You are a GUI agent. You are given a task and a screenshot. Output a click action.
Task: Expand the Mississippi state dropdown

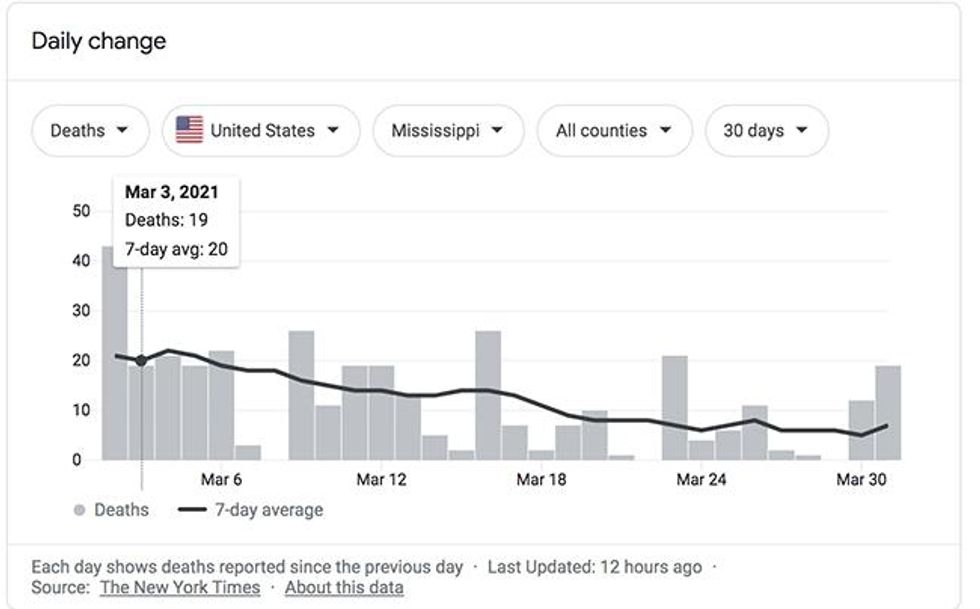pyautogui.click(x=447, y=131)
